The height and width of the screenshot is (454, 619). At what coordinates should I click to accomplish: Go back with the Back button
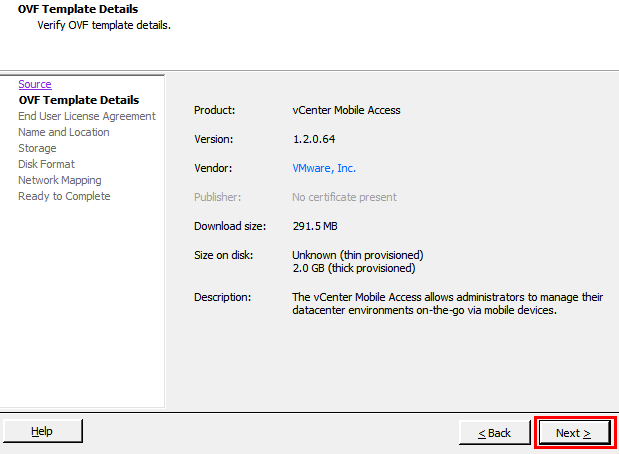495,433
